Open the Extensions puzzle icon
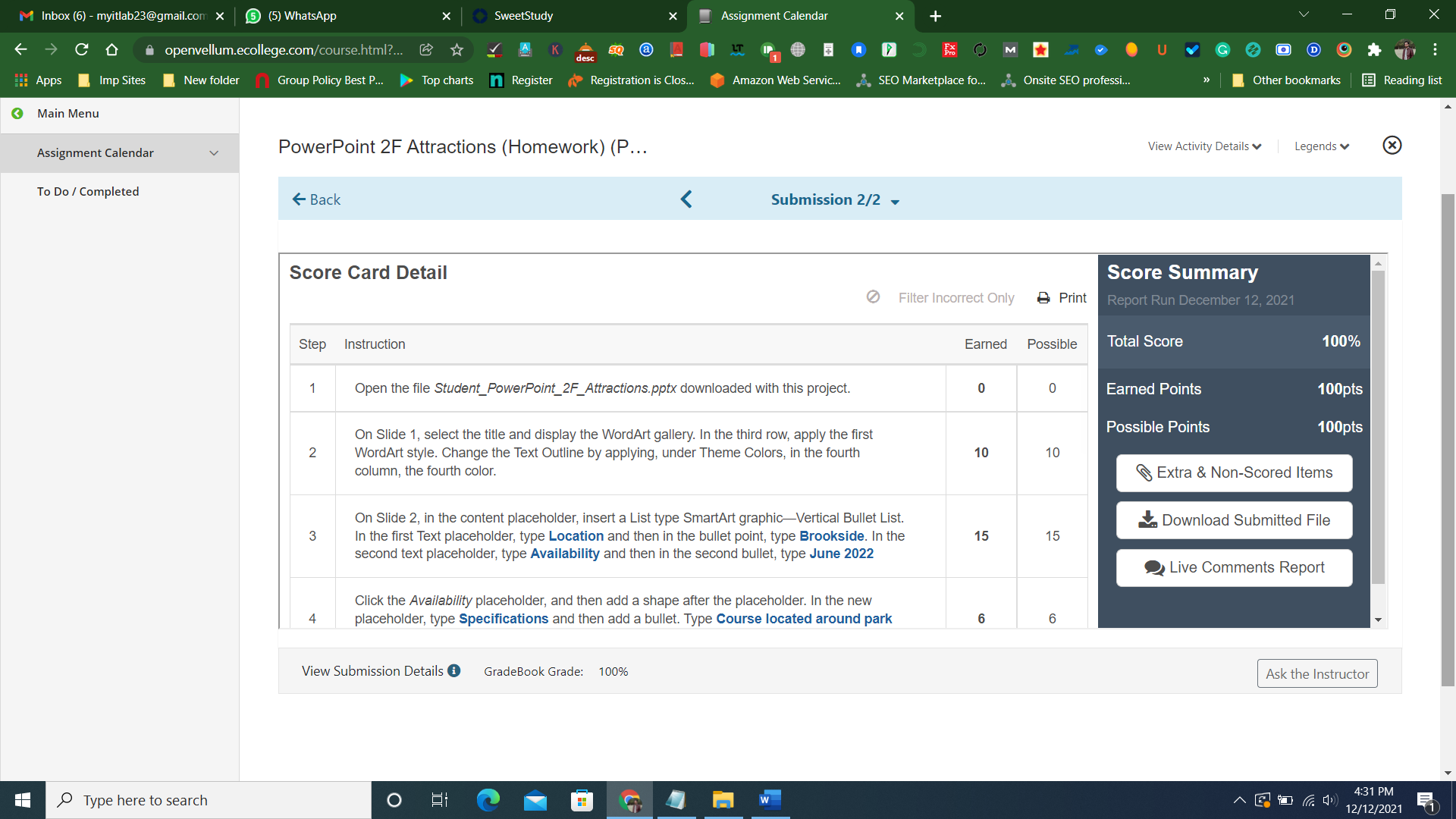The width and height of the screenshot is (1456, 819). pos(1374,49)
